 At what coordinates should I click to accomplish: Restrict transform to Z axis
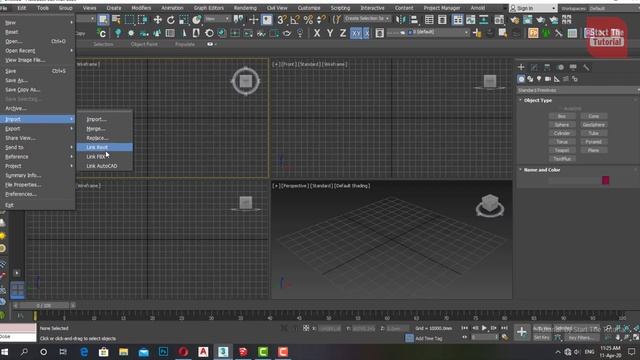343,33
